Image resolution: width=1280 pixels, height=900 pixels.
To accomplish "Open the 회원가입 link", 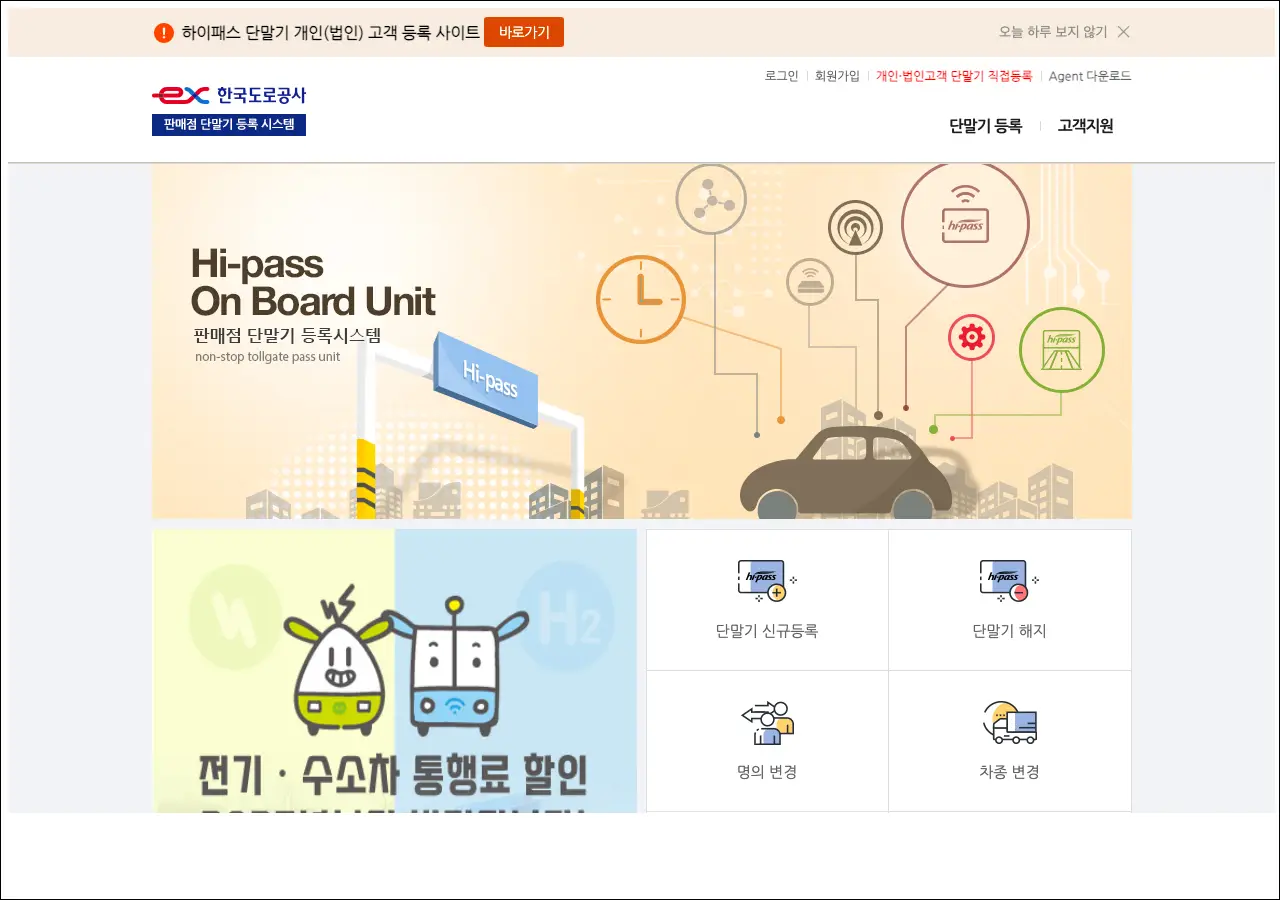I will tap(837, 76).
